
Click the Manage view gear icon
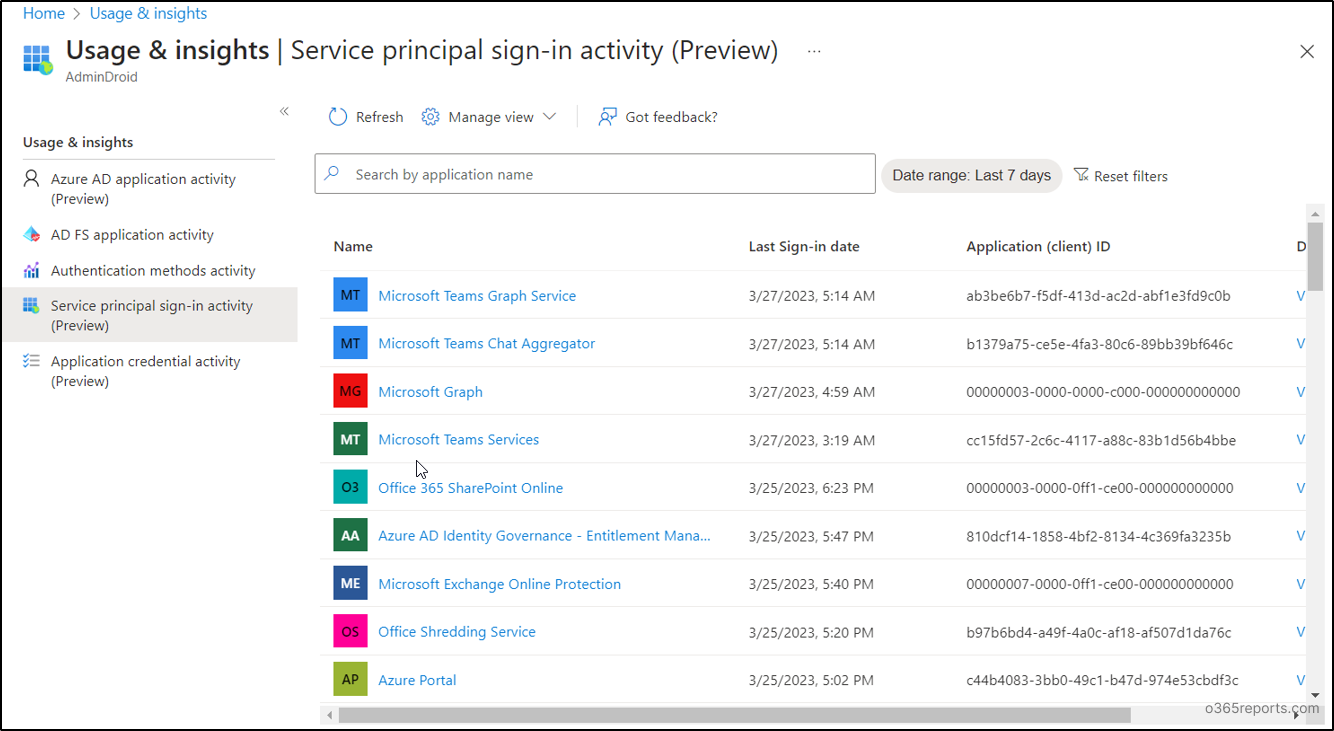click(x=430, y=117)
